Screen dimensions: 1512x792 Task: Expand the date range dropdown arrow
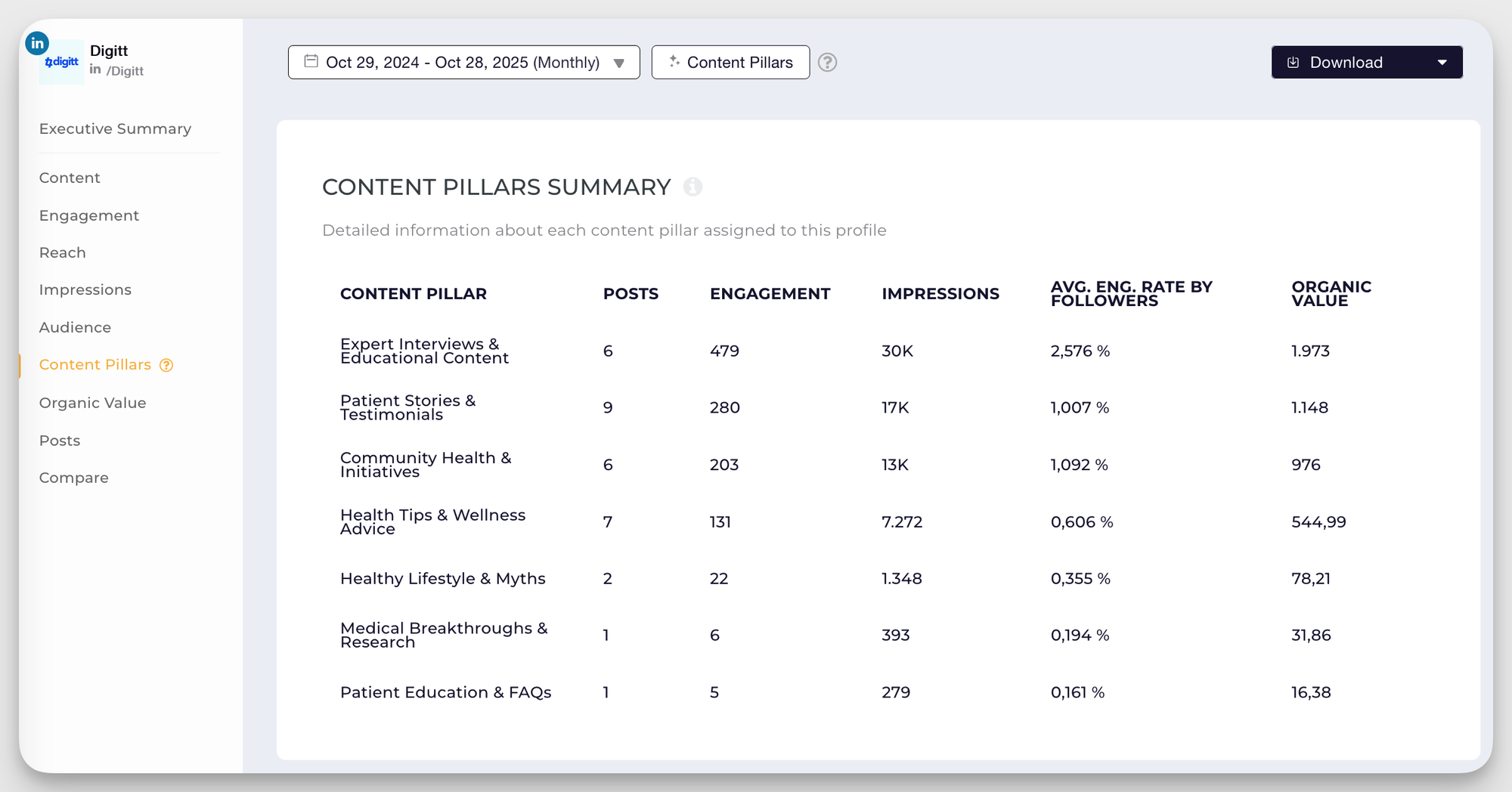(x=619, y=63)
